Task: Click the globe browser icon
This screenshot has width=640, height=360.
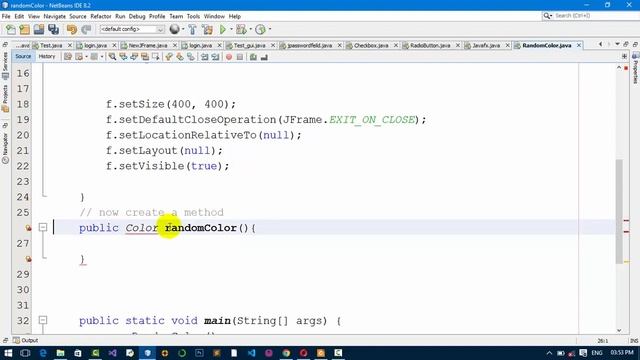Action: point(174,29)
